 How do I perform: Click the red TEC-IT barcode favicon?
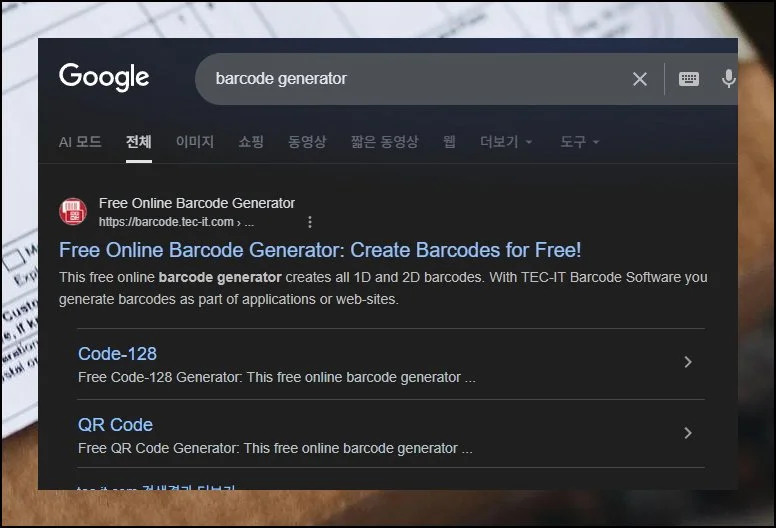coord(73,212)
